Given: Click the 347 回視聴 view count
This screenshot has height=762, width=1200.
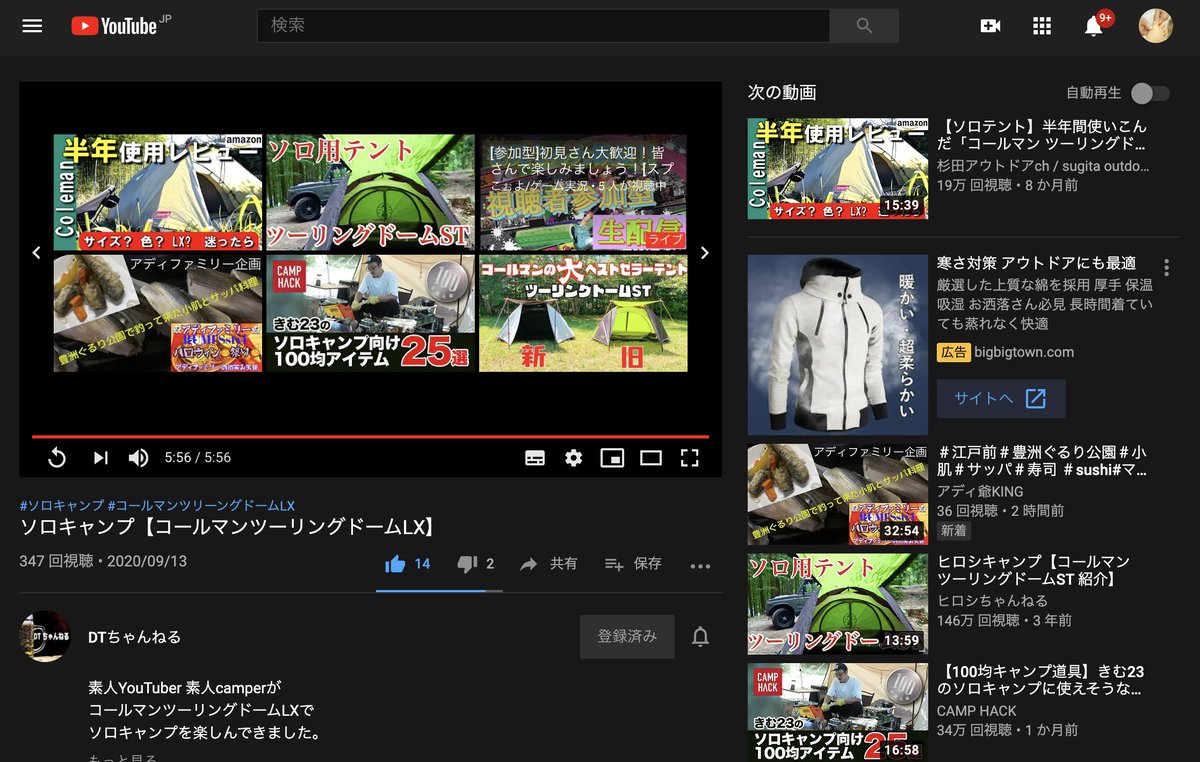Looking at the screenshot, I should pyautogui.click(x=54, y=561).
